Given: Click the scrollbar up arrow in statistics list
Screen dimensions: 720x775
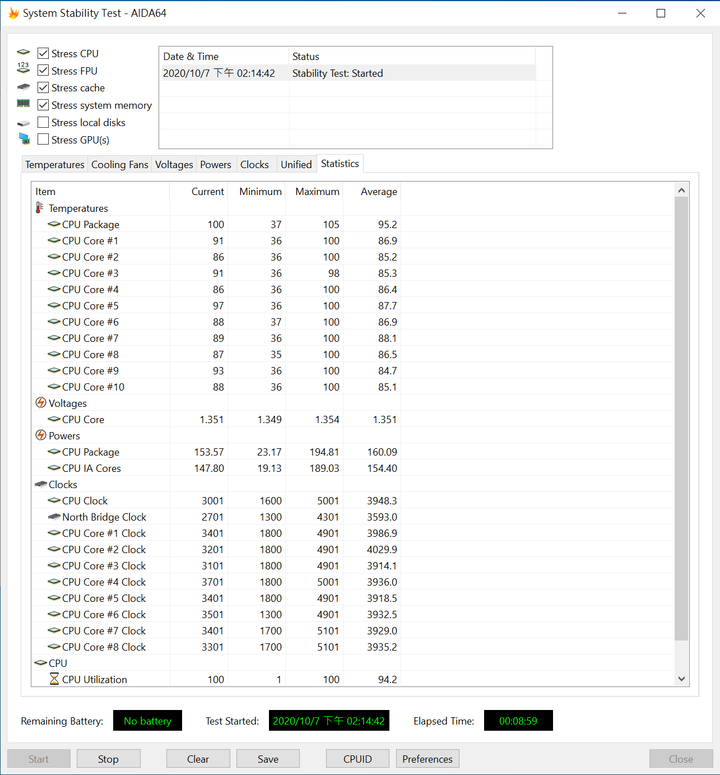Looking at the screenshot, I should (x=681, y=190).
